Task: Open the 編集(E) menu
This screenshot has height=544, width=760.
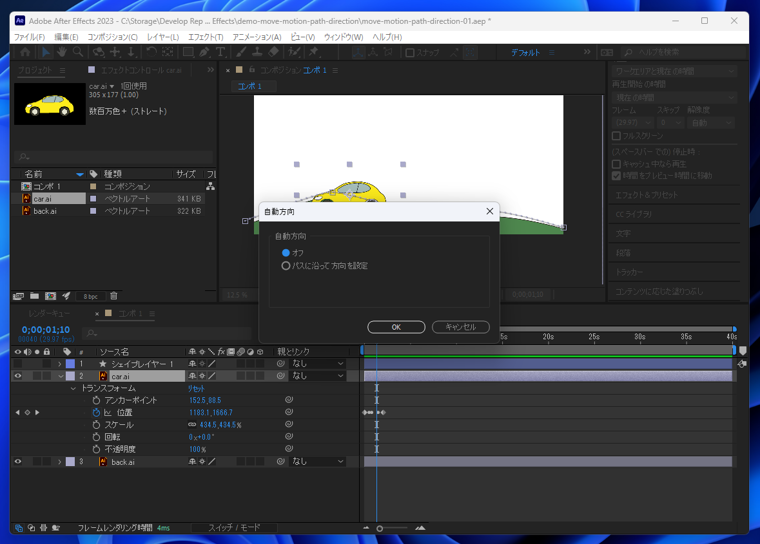Action: coord(66,37)
